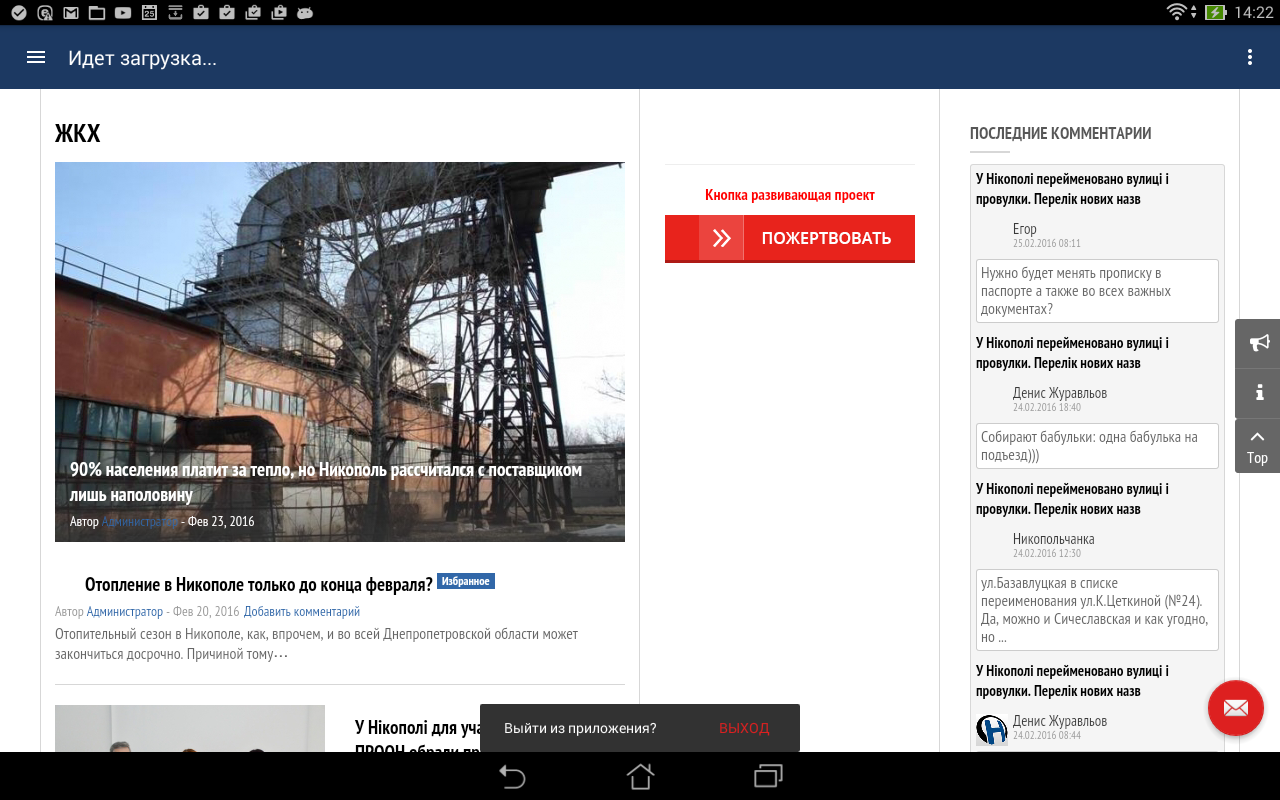Tap the checkmark notification icon in status bar
Image resolution: width=1280 pixels, height=800 pixels.
(x=19, y=13)
